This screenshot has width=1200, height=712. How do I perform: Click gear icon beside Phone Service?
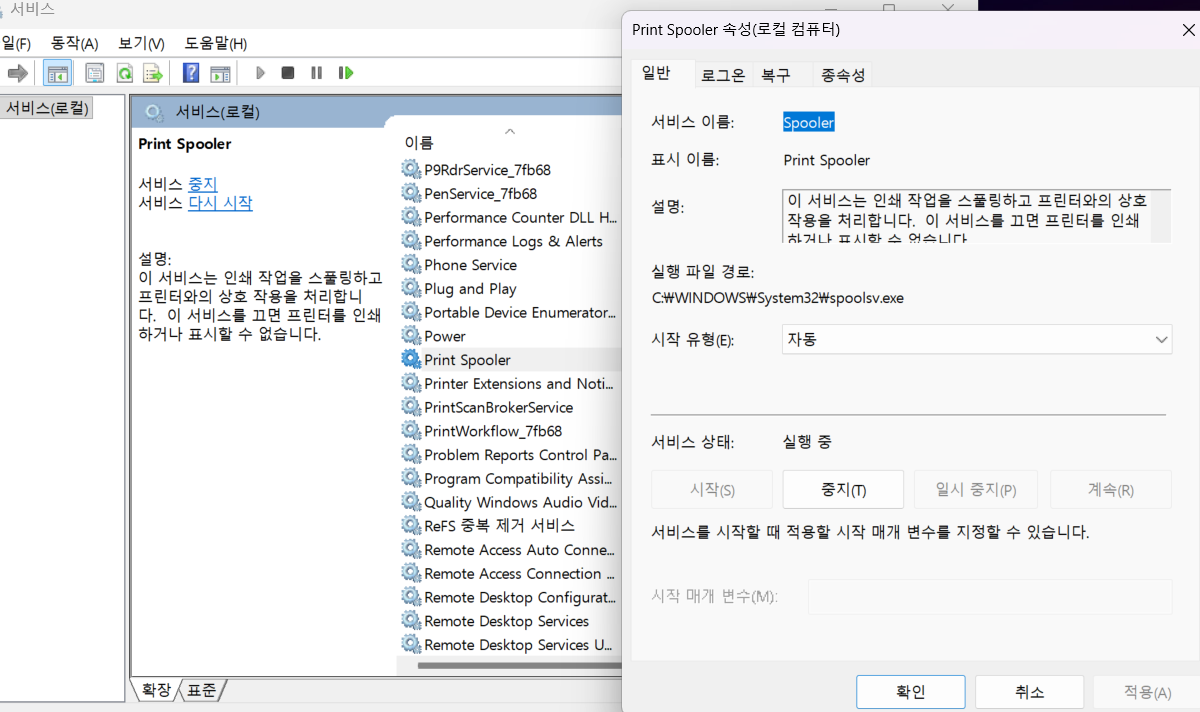pos(411,265)
